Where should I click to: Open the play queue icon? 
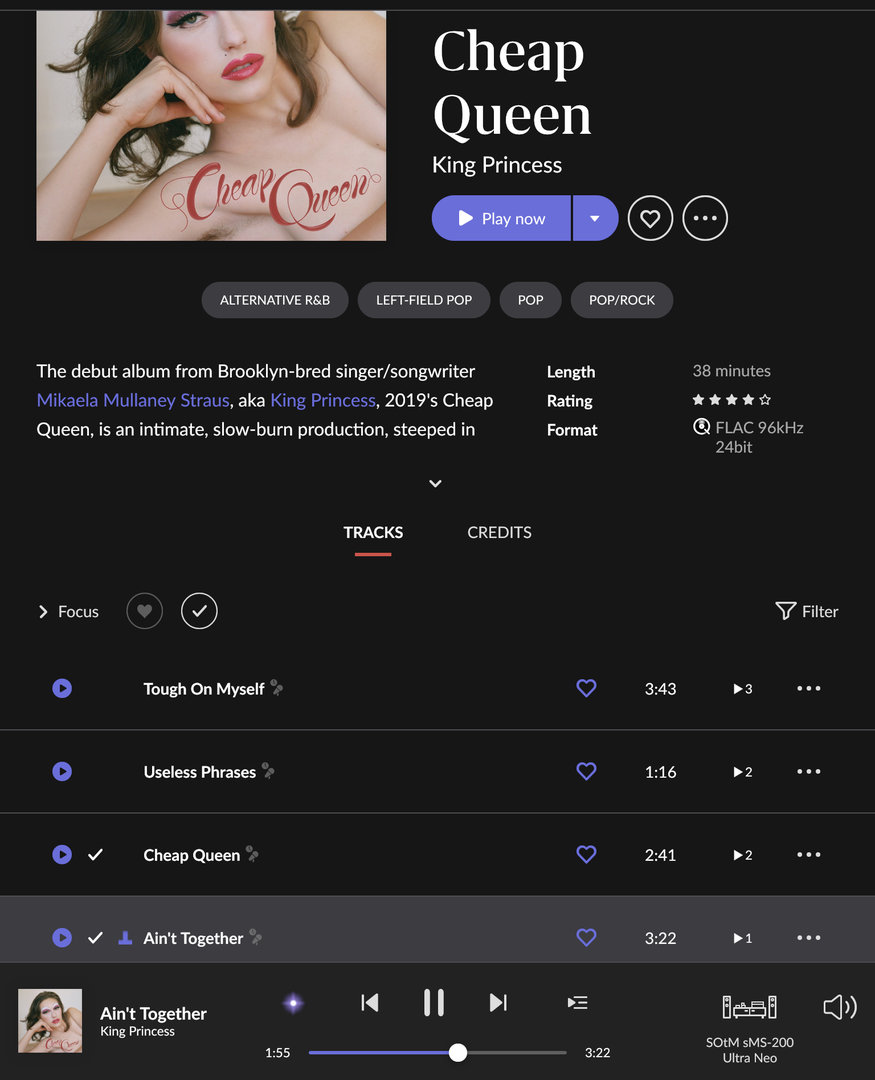[577, 1003]
